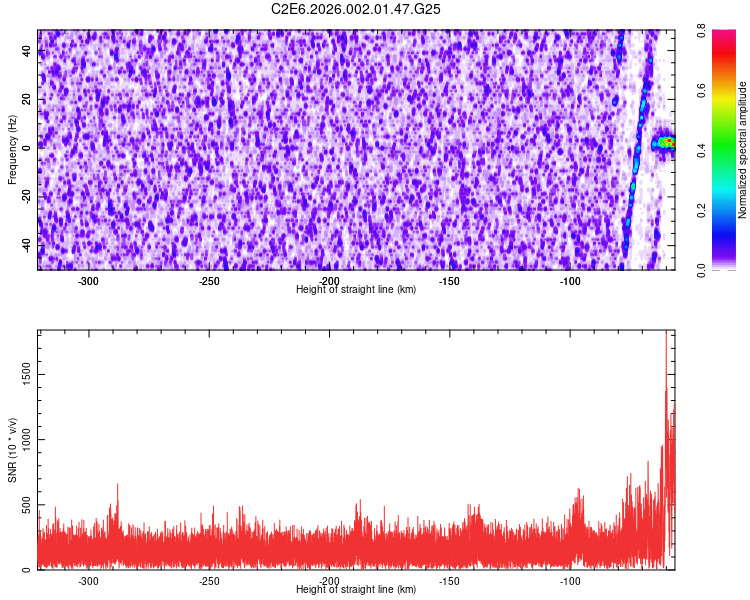This screenshot has height=600, width=750.
Task: Click the bright hotspot near 0 Hz
Action: pyautogui.click(x=664, y=143)
